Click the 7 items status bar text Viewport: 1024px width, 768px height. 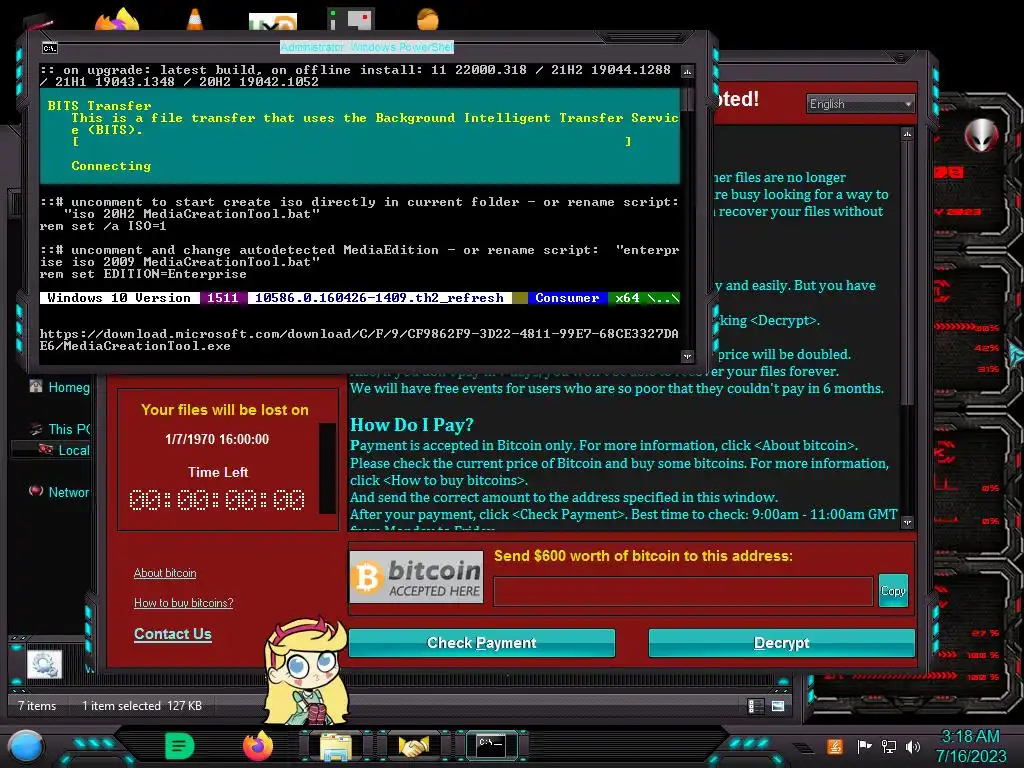pos(37,706)
